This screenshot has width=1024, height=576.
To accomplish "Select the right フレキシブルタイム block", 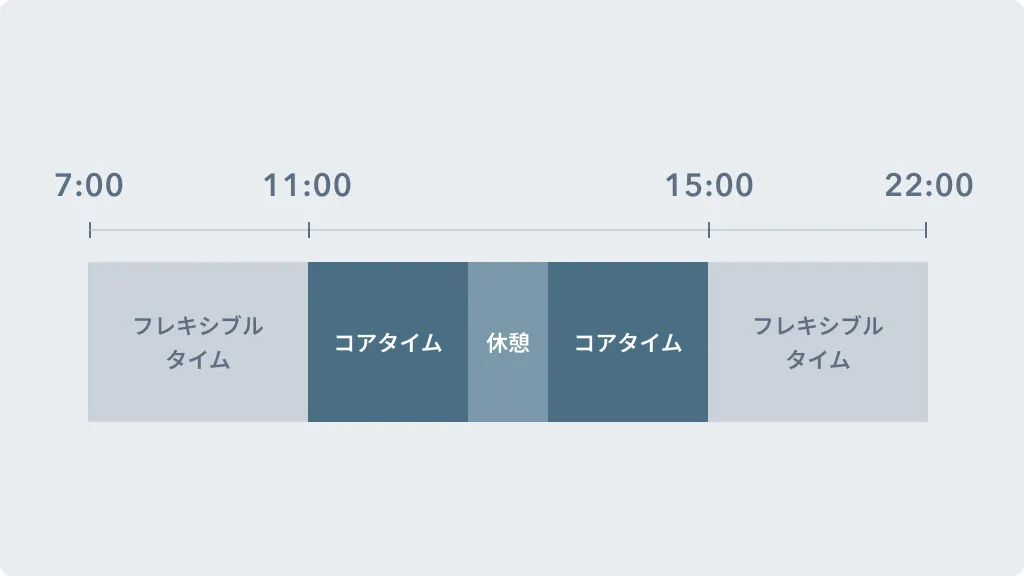I will pyautogui.click(x=818, y=342).
